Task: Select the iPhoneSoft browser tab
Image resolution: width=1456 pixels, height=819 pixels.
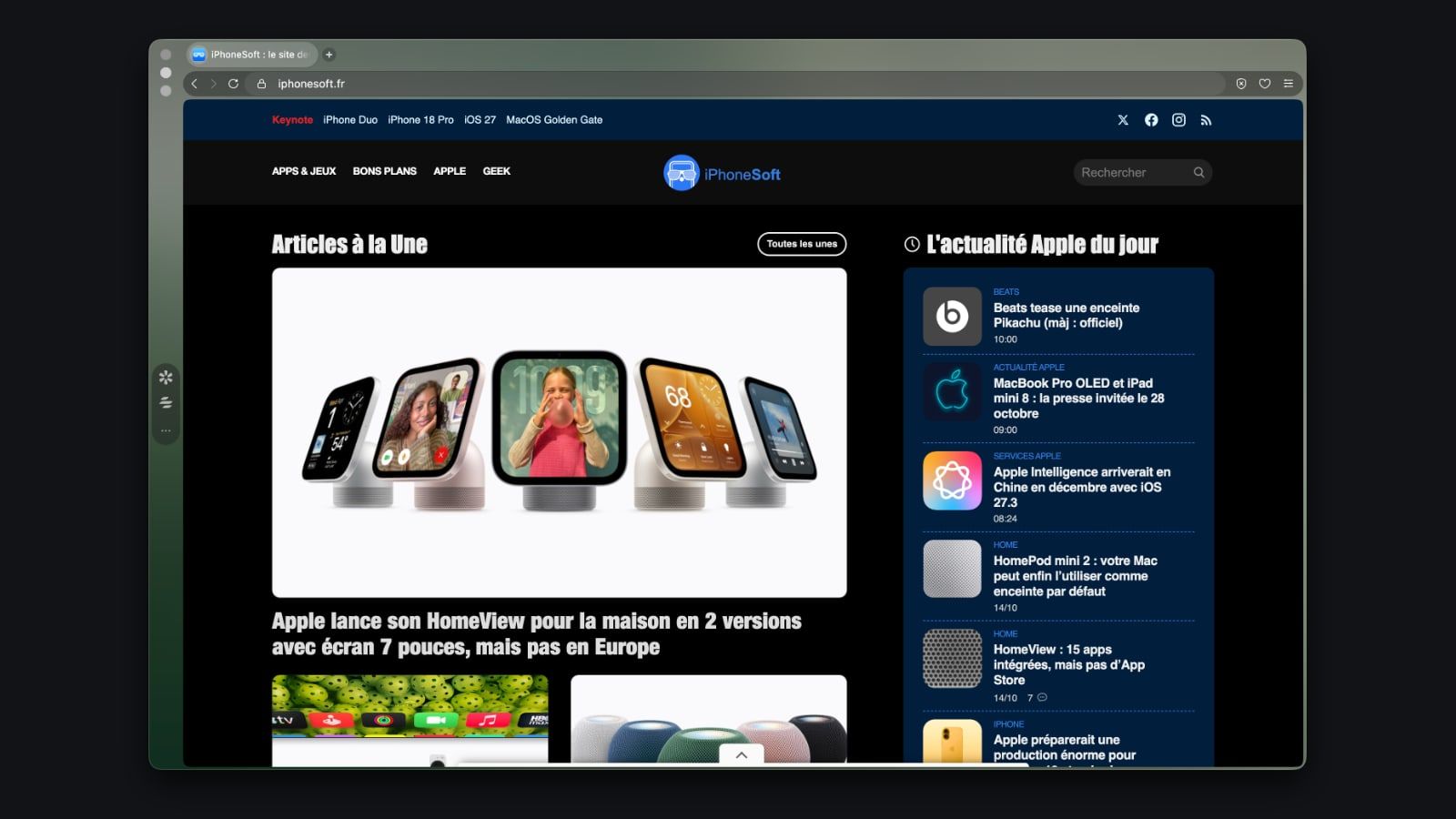Action: pos(252,55)
